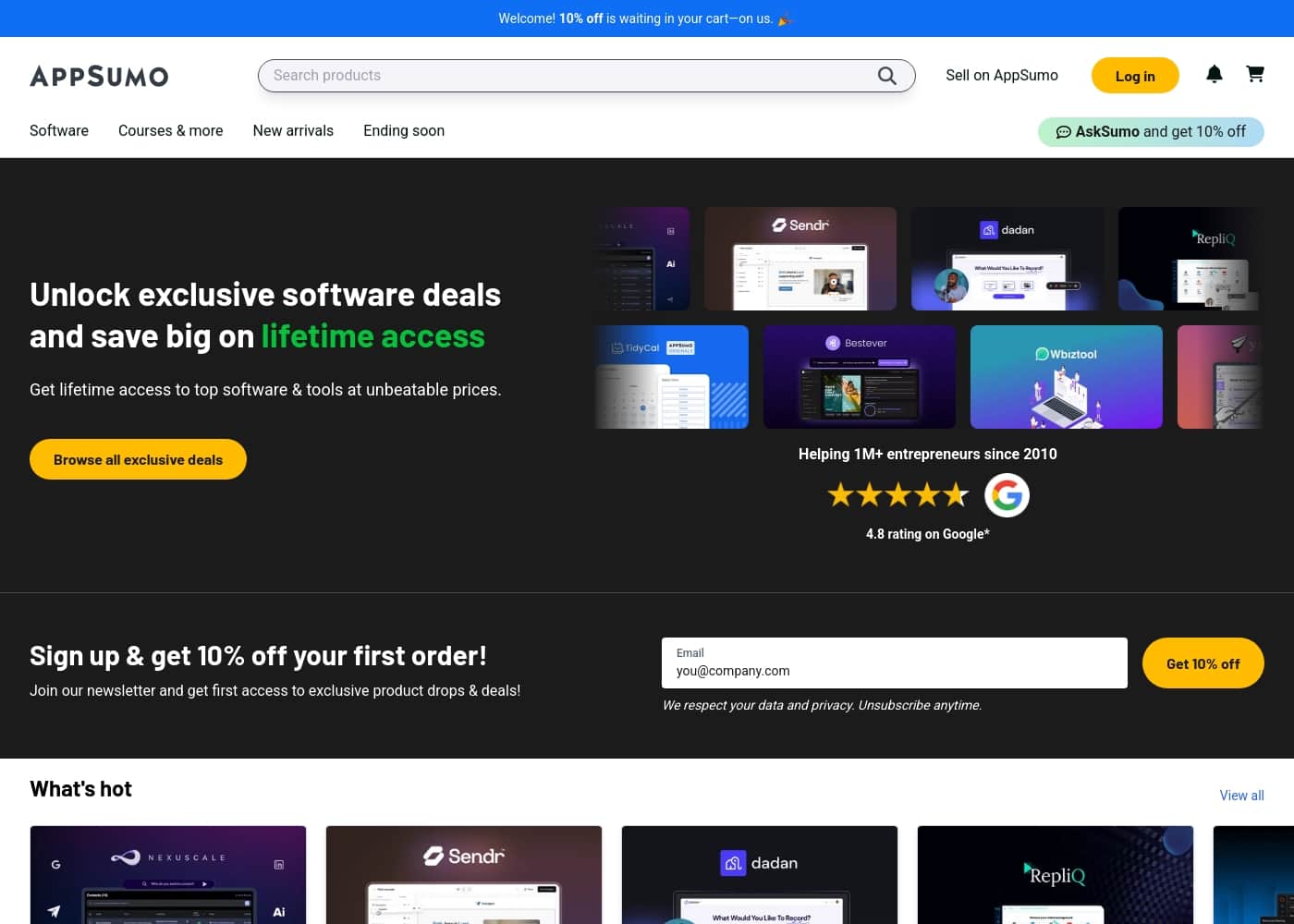This screenshot has height=924, width=1294.
Task: Click the search magnifier icon
Action: [x=886, y=76]
